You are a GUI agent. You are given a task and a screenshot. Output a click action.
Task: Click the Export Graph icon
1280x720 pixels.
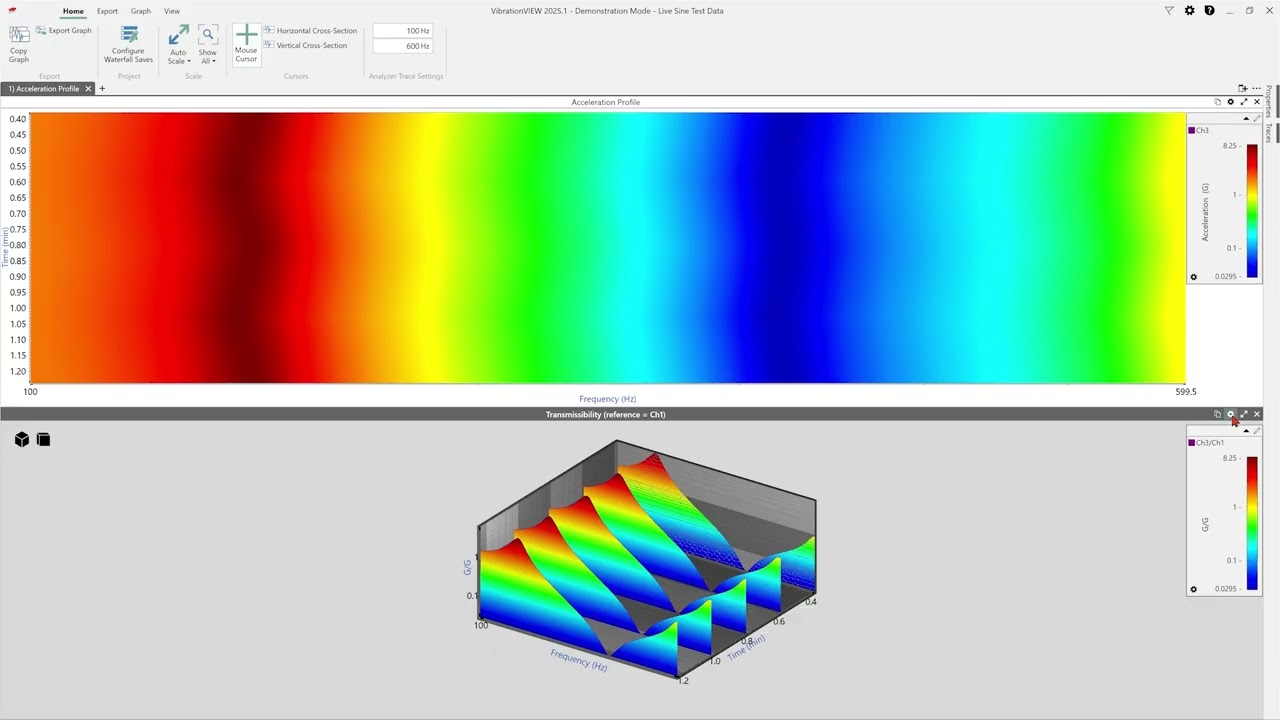[x=40, y=31]
